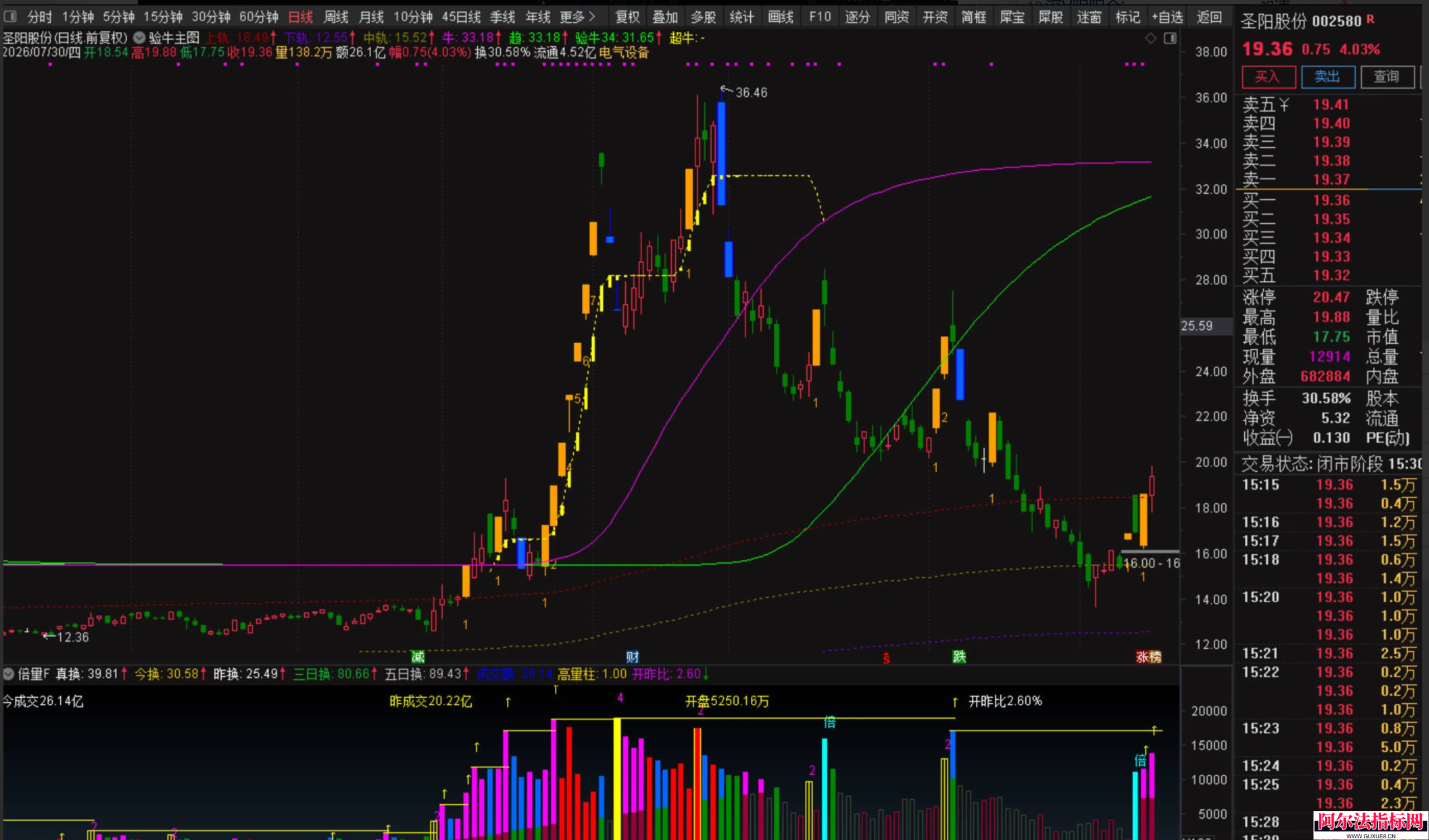Select the 15分钟 timeframe
Image resolution: width=1429 pixels, height=840 pixels.
click(x=163, y=17)
